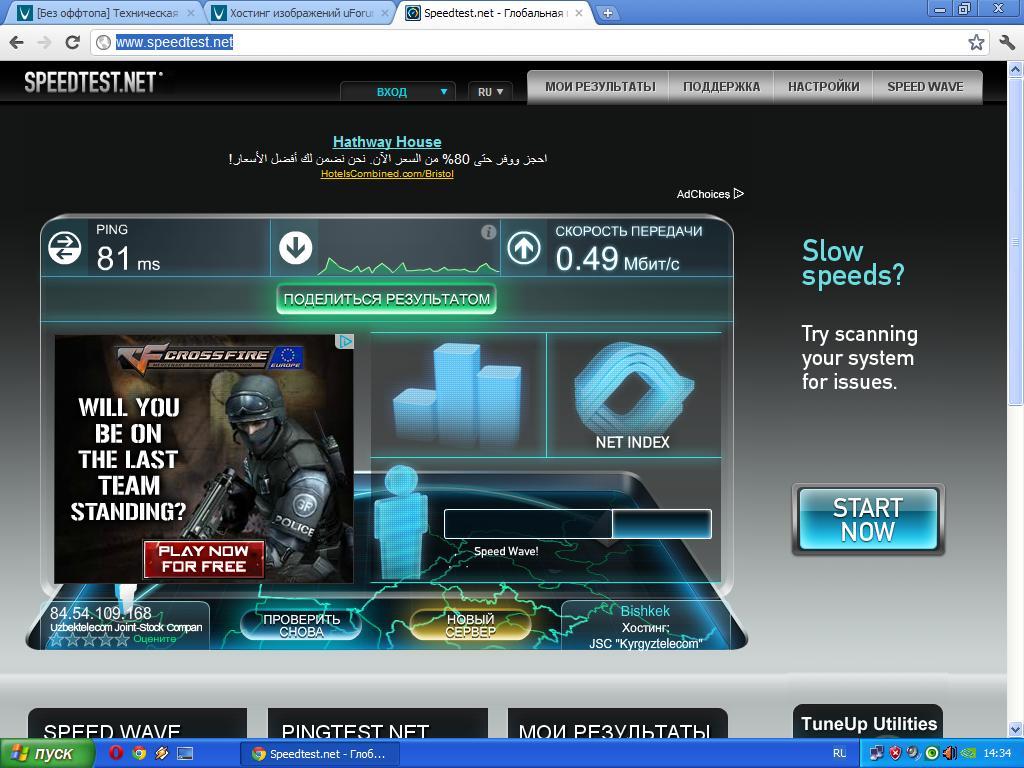Viewport: 1024px width, 768px height.
Task: Click the TuneUp Utilities panel
Action: [868, 722]
